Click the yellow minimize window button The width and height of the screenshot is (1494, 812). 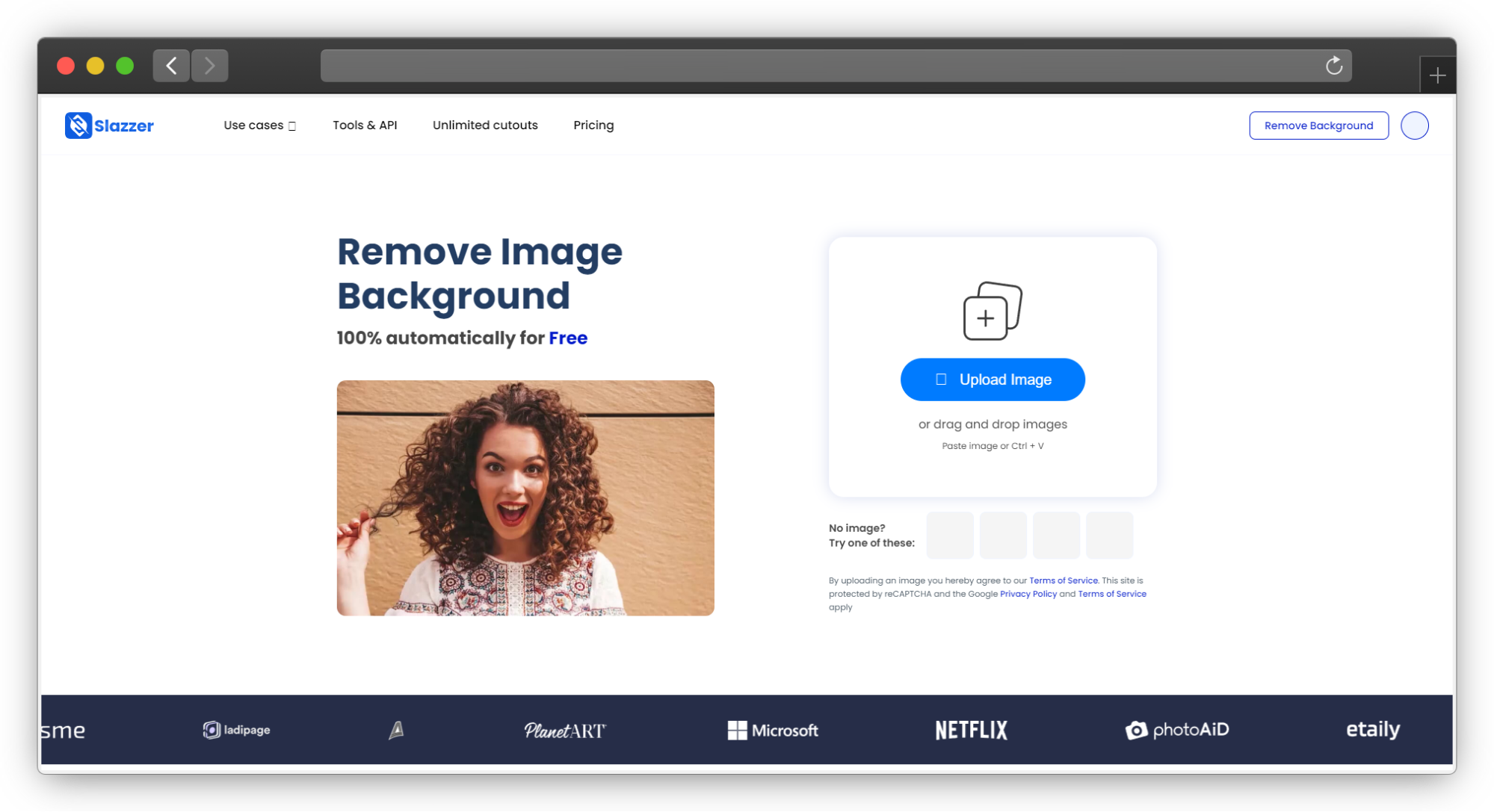tap(95, 66)
